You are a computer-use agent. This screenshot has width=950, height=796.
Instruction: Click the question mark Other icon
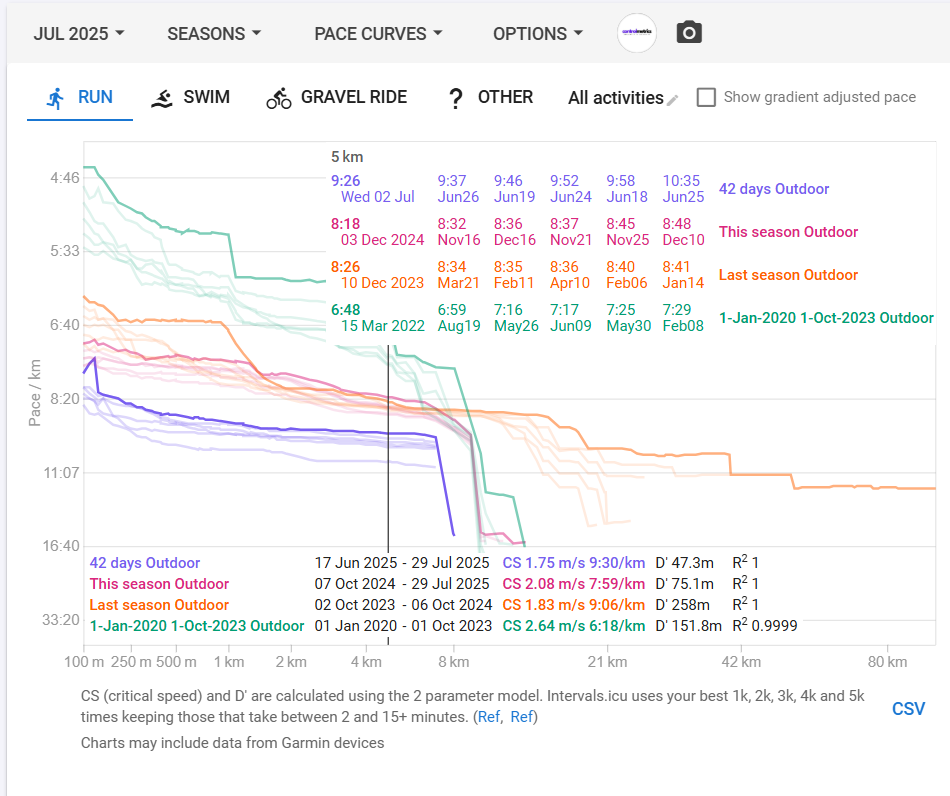(x=456, y=98)
